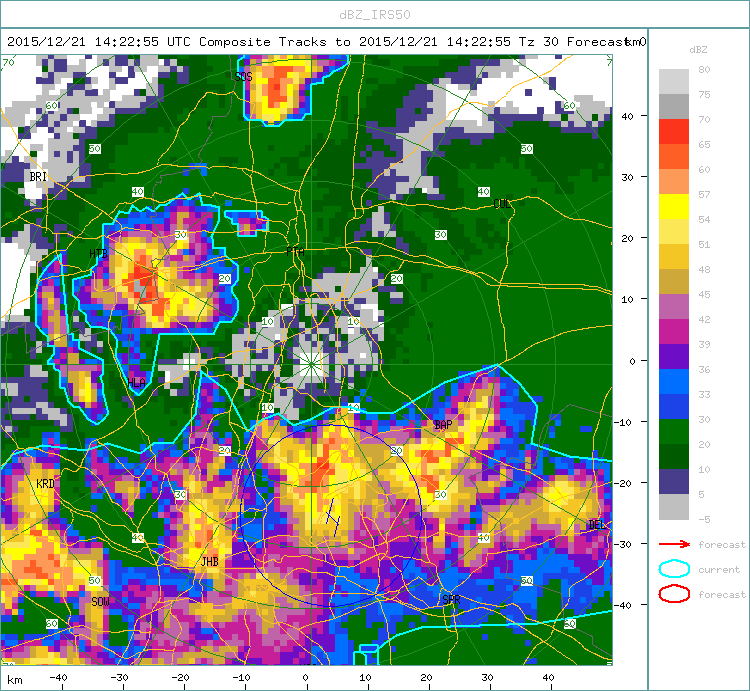Click the KRD station label
This screenshot has width=750, height=691.
(x=45, y=483)
